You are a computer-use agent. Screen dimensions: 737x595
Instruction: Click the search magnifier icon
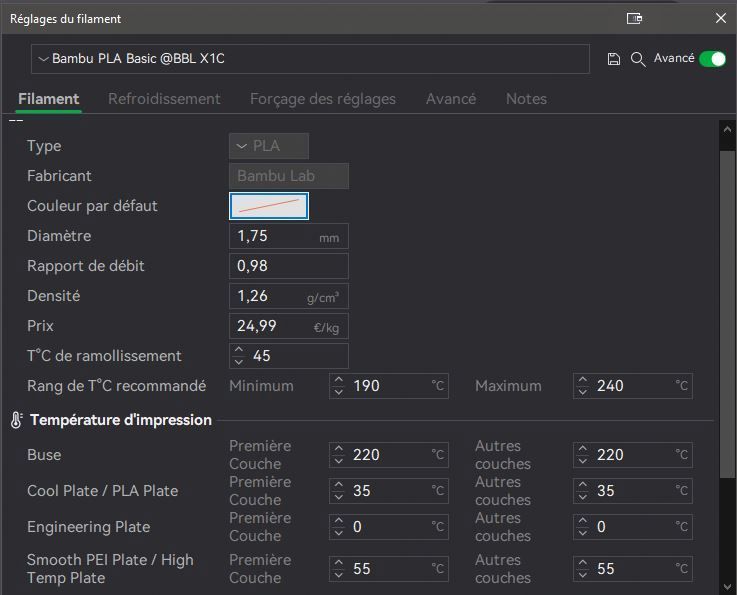pyautogui.click(x=637, y=60)
